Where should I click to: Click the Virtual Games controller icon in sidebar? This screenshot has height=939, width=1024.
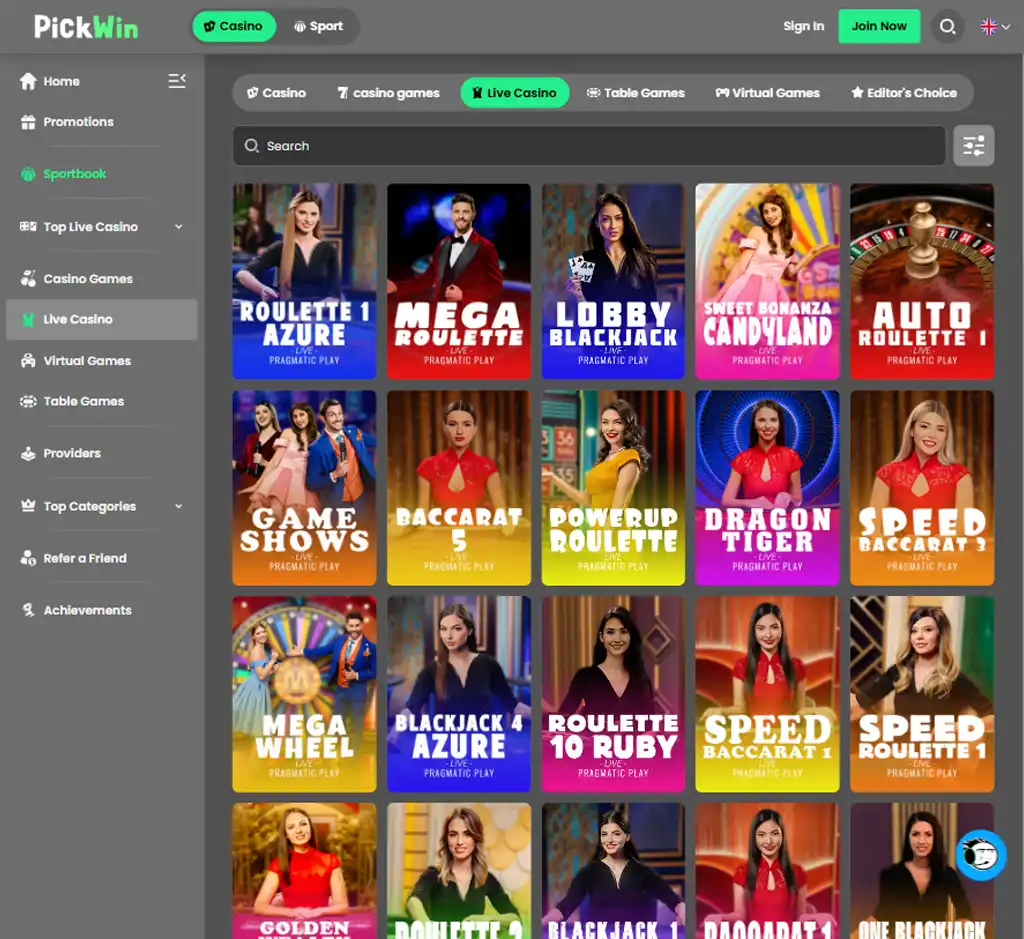tap(28, 360)
